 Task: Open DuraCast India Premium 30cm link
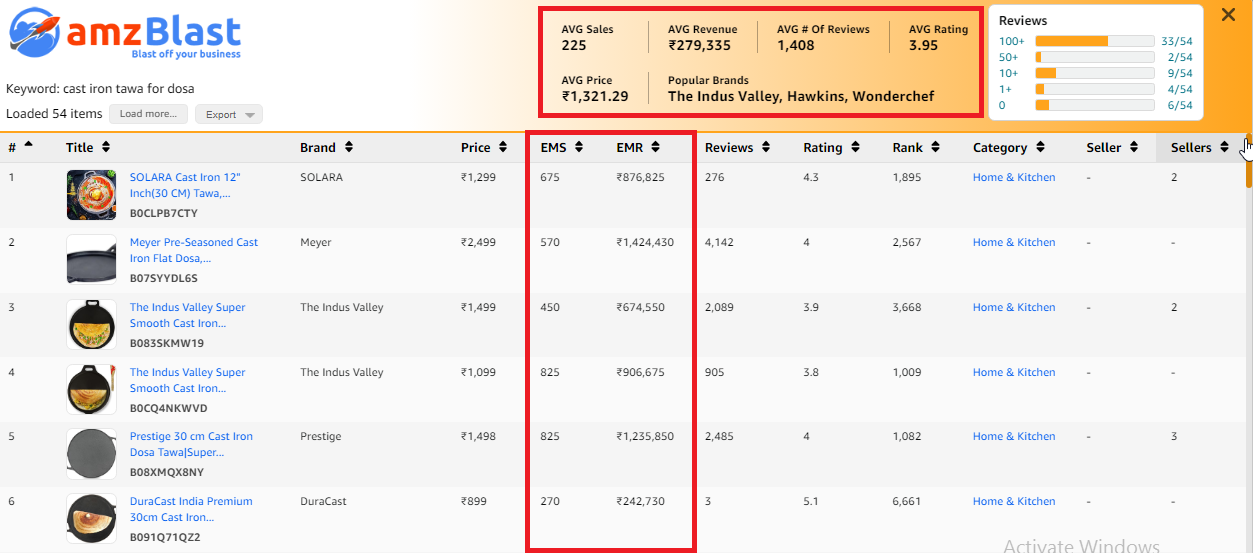191,509
